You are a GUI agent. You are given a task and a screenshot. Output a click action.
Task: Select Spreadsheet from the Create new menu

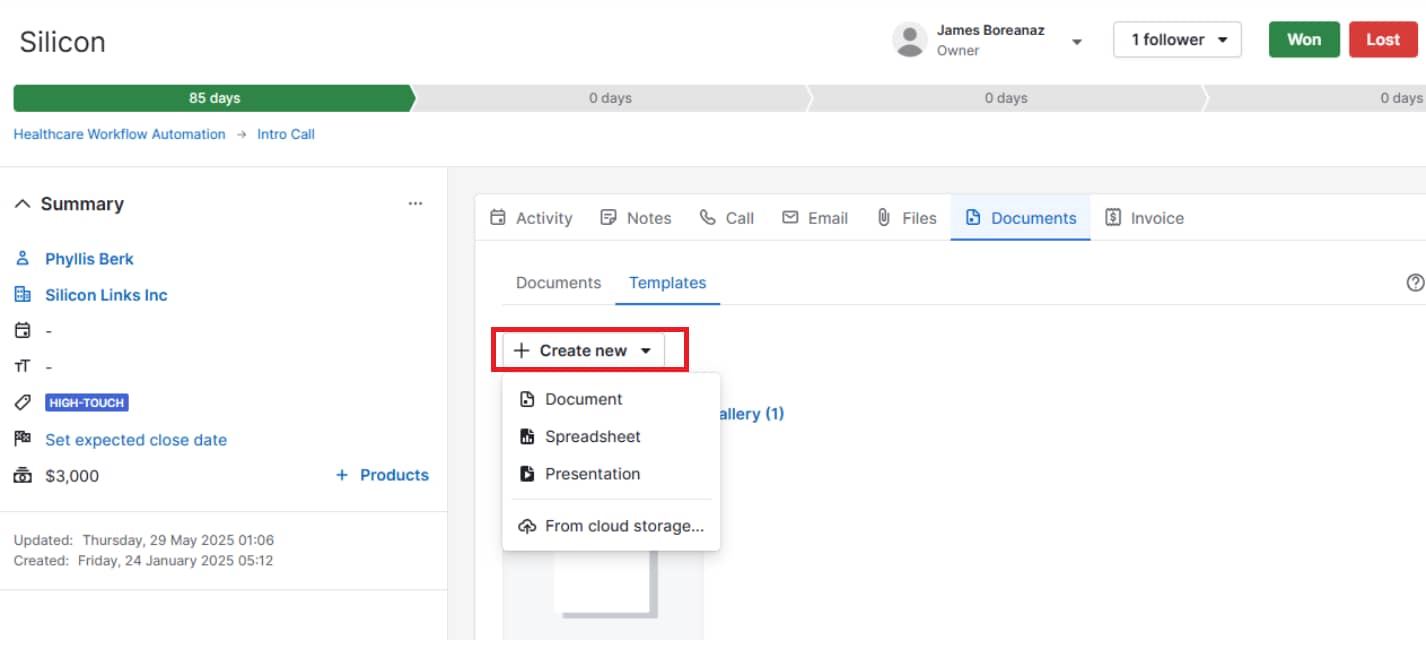click(x=593, y=436)
